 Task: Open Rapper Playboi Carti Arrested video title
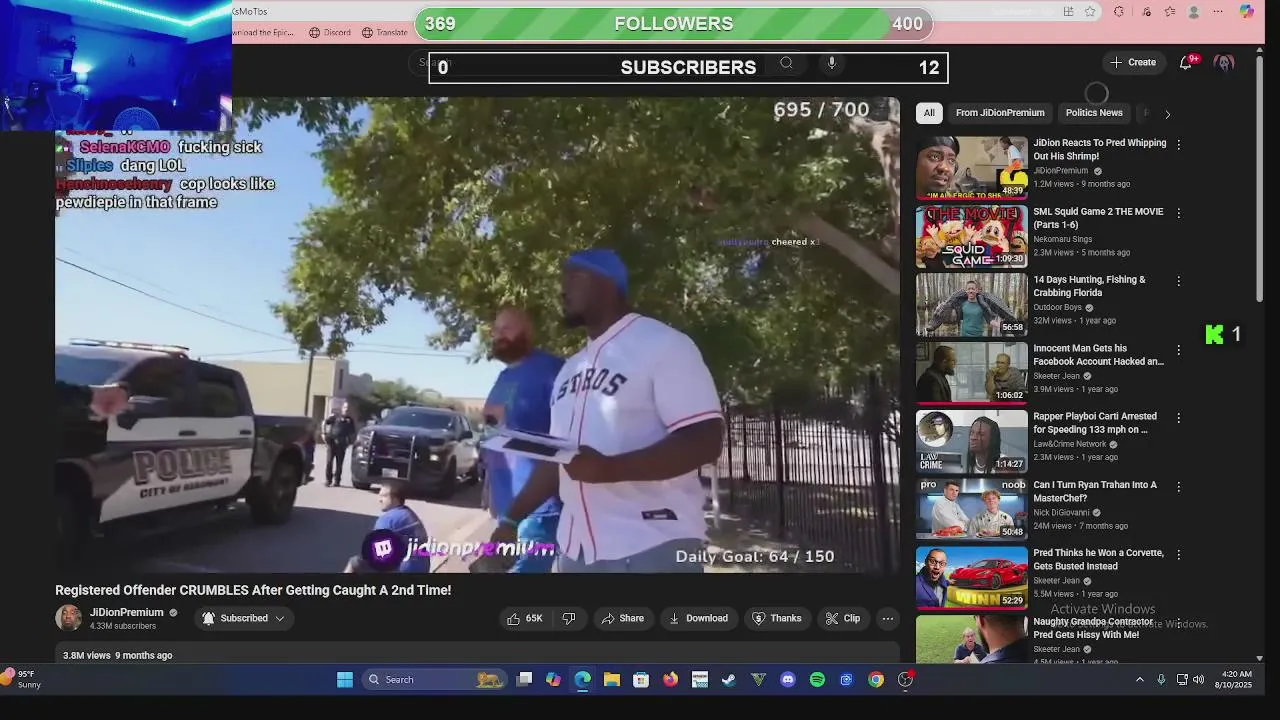[x=1095, y=423]
